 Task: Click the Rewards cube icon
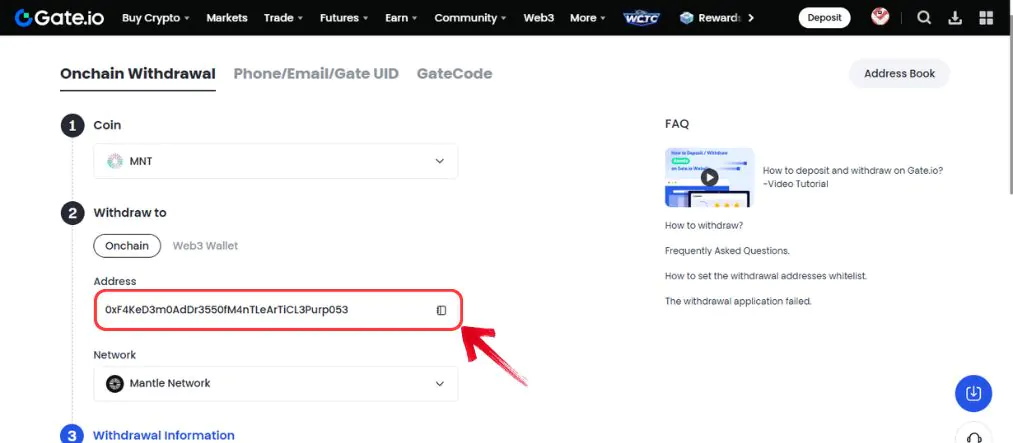pos(687,18)
